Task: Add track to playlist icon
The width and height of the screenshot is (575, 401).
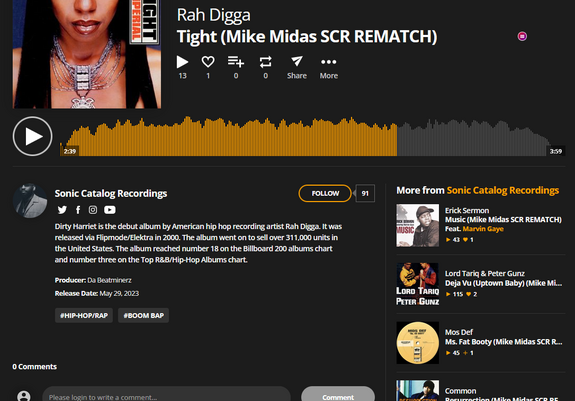Action: (236, 62)
